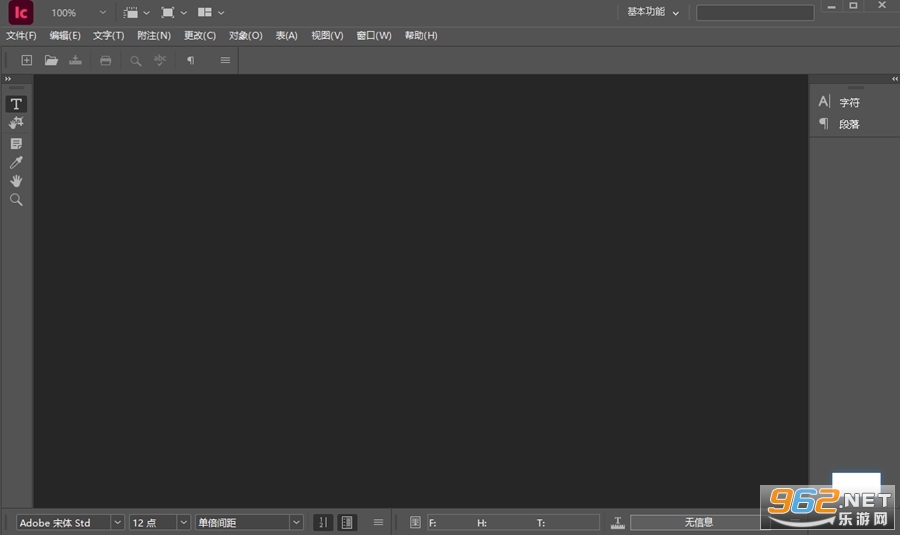Click the 段落 panel label
This screenshot has height=535, width=900.
(849, 124)
